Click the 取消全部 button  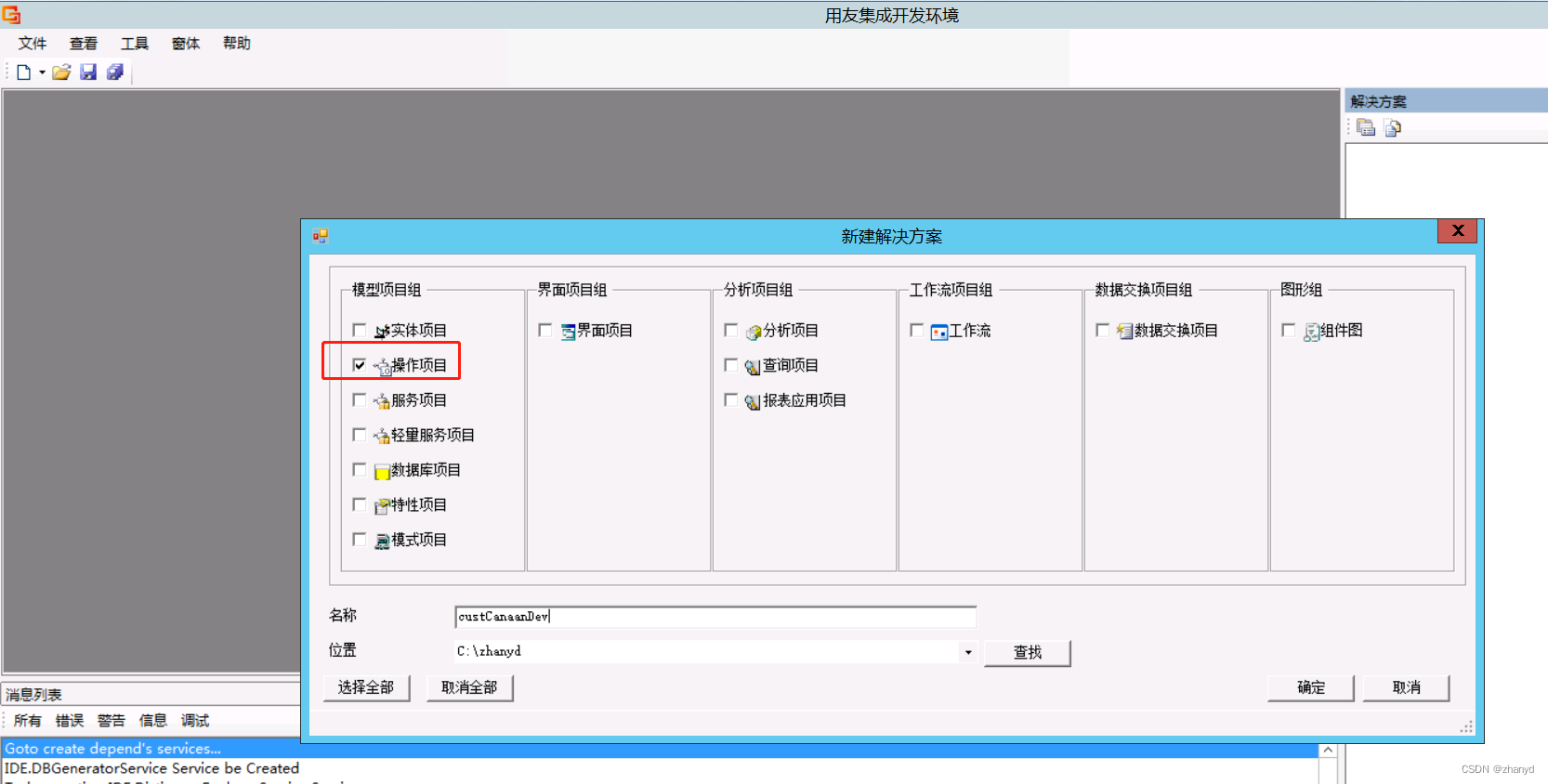tap(469, 687)
